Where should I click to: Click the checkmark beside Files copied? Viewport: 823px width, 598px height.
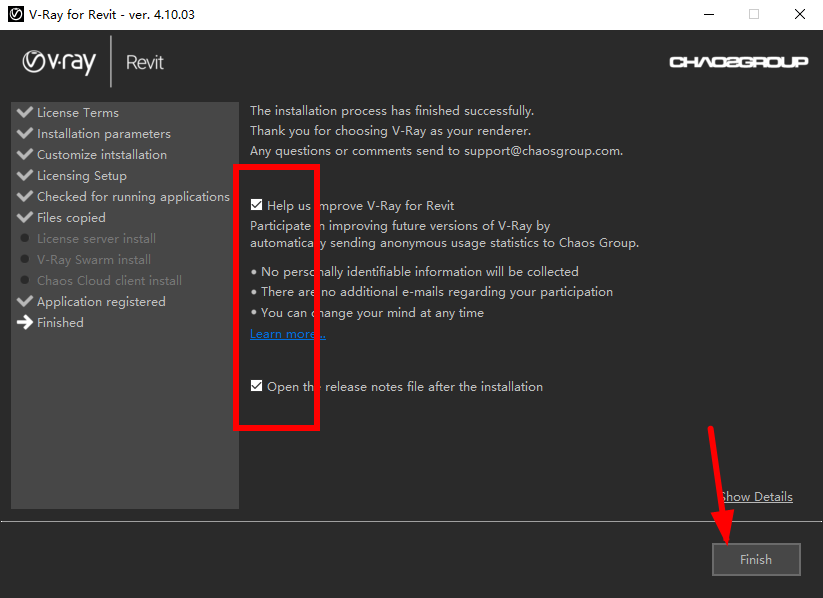[x=25, y=217]
